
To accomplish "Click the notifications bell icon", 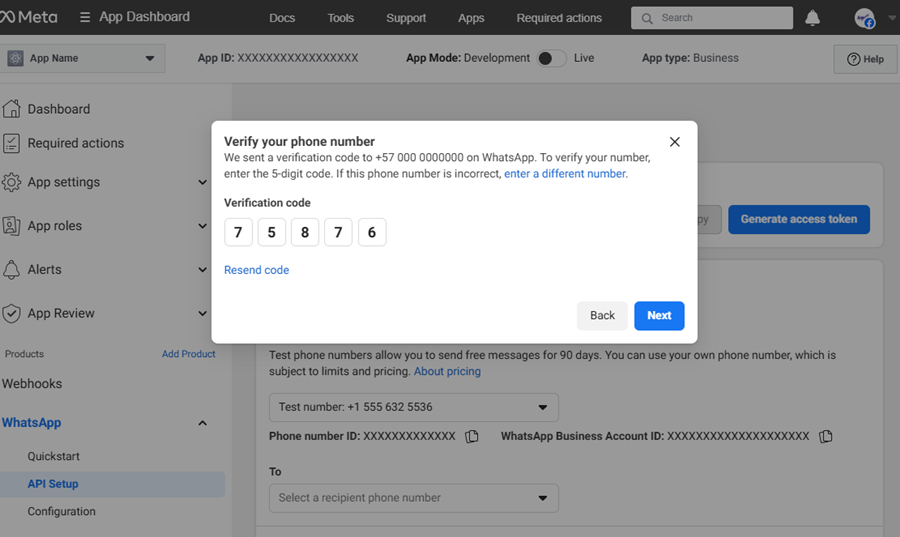I will coord(812,18).
